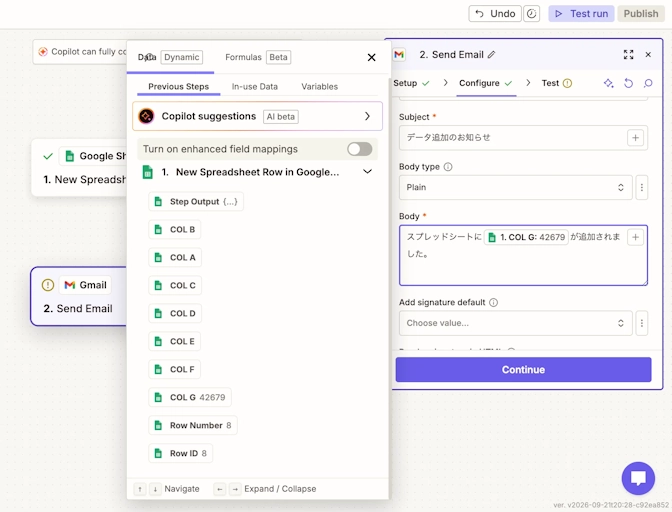Click Navigate up arrow key icon
Viewport: 672px width, 512px height.
(x=140, y=489)
